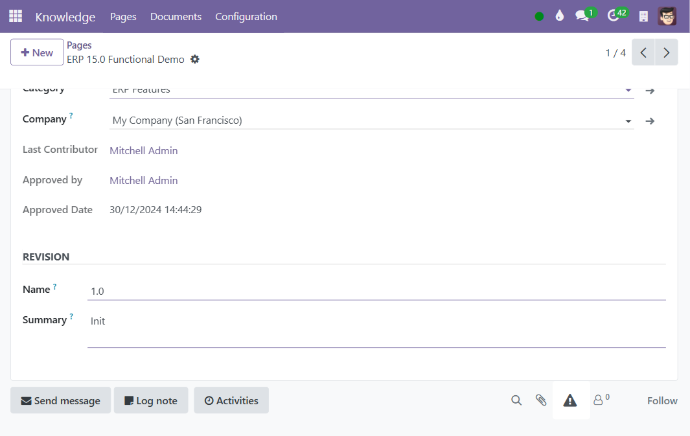Image resolution: width=690 pixels, height=436 pixels.
Task: Search messages with magnifier icon
Action: 517,400
